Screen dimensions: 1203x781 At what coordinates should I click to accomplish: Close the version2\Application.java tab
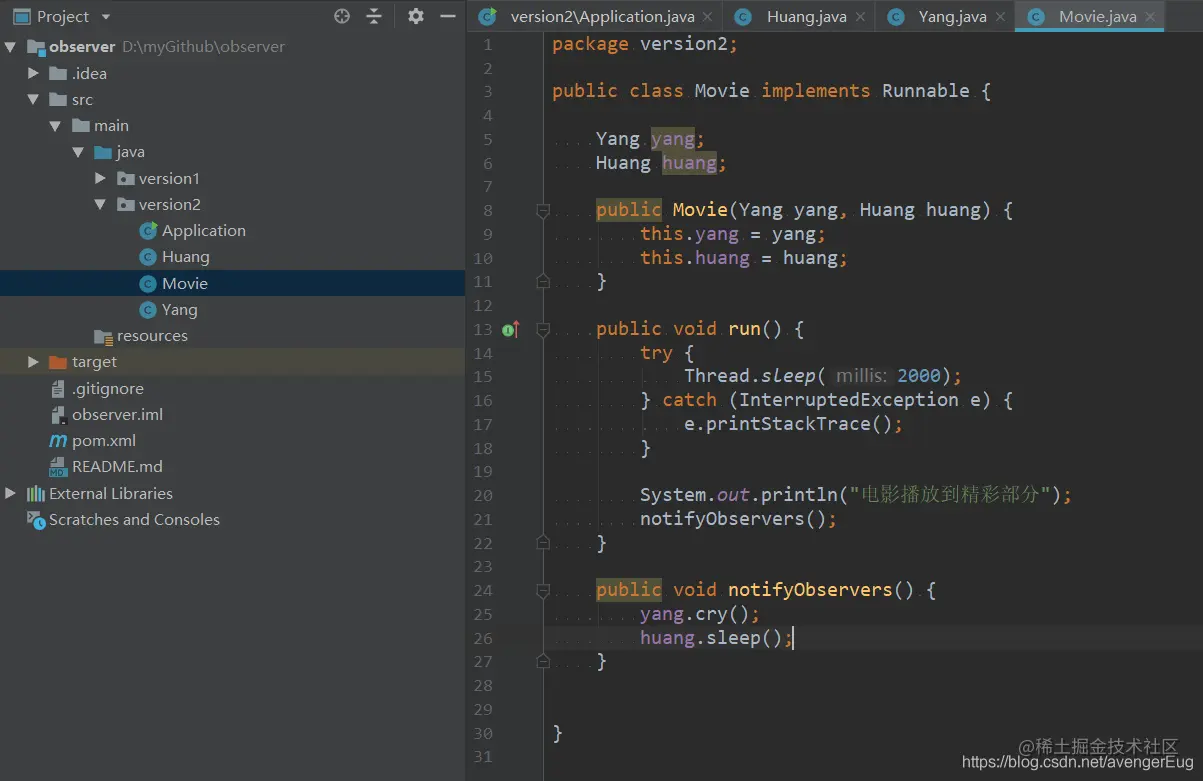coord(707,17)
